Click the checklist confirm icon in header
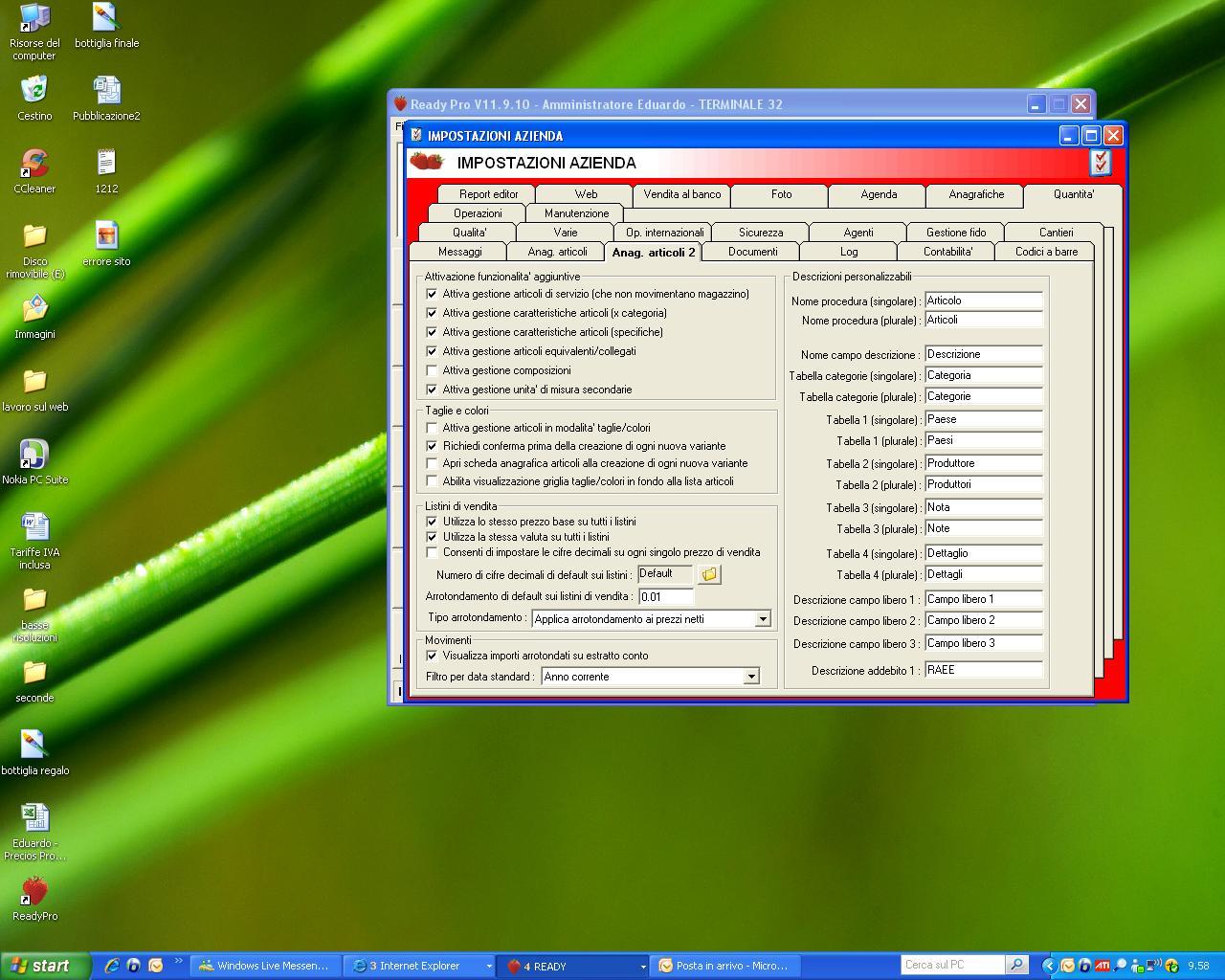Screen dimensions: 1225x980 pyautogui.click(x=1101, y=163)
